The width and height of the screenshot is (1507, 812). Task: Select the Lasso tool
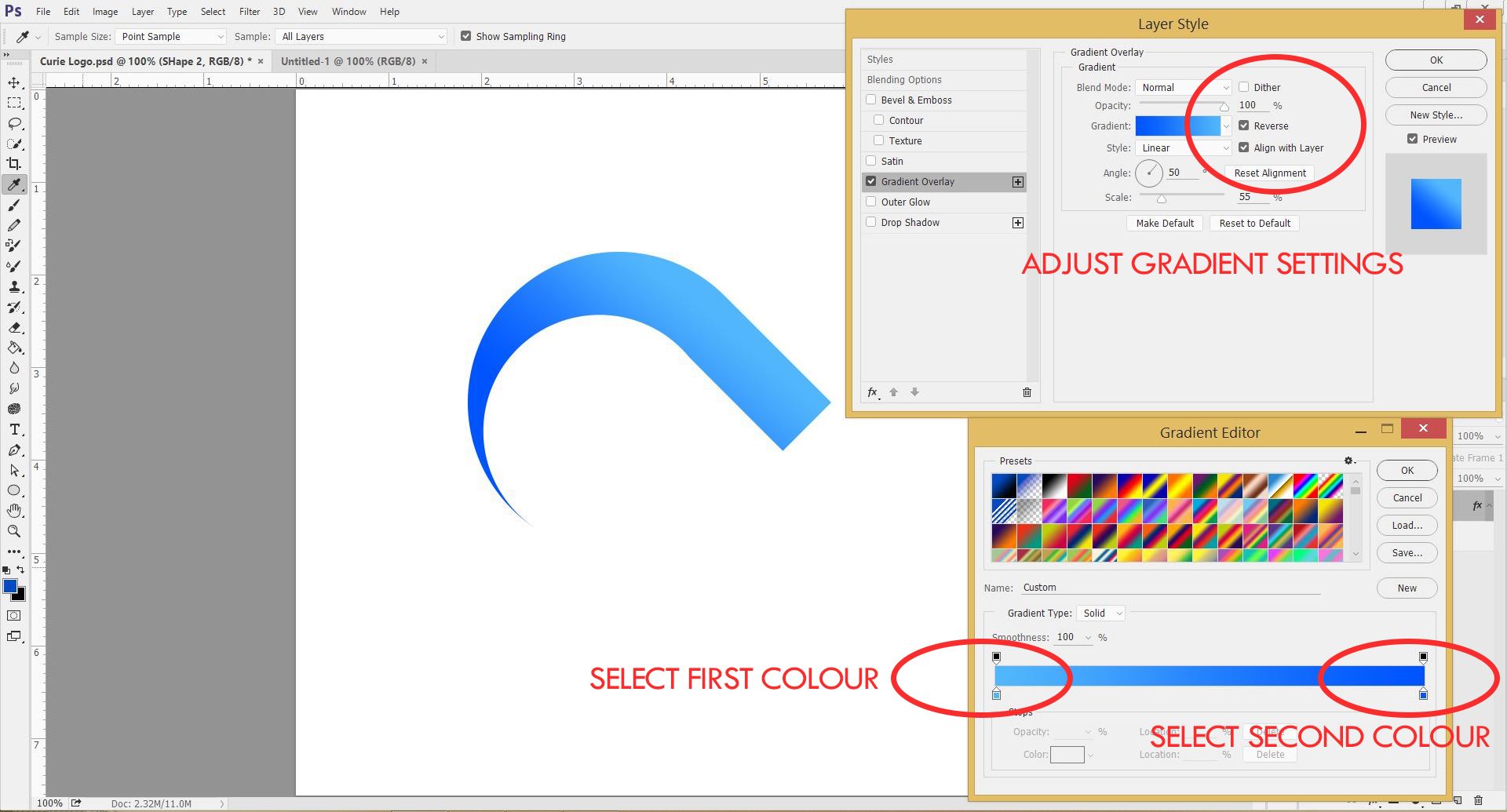(14, 123)
